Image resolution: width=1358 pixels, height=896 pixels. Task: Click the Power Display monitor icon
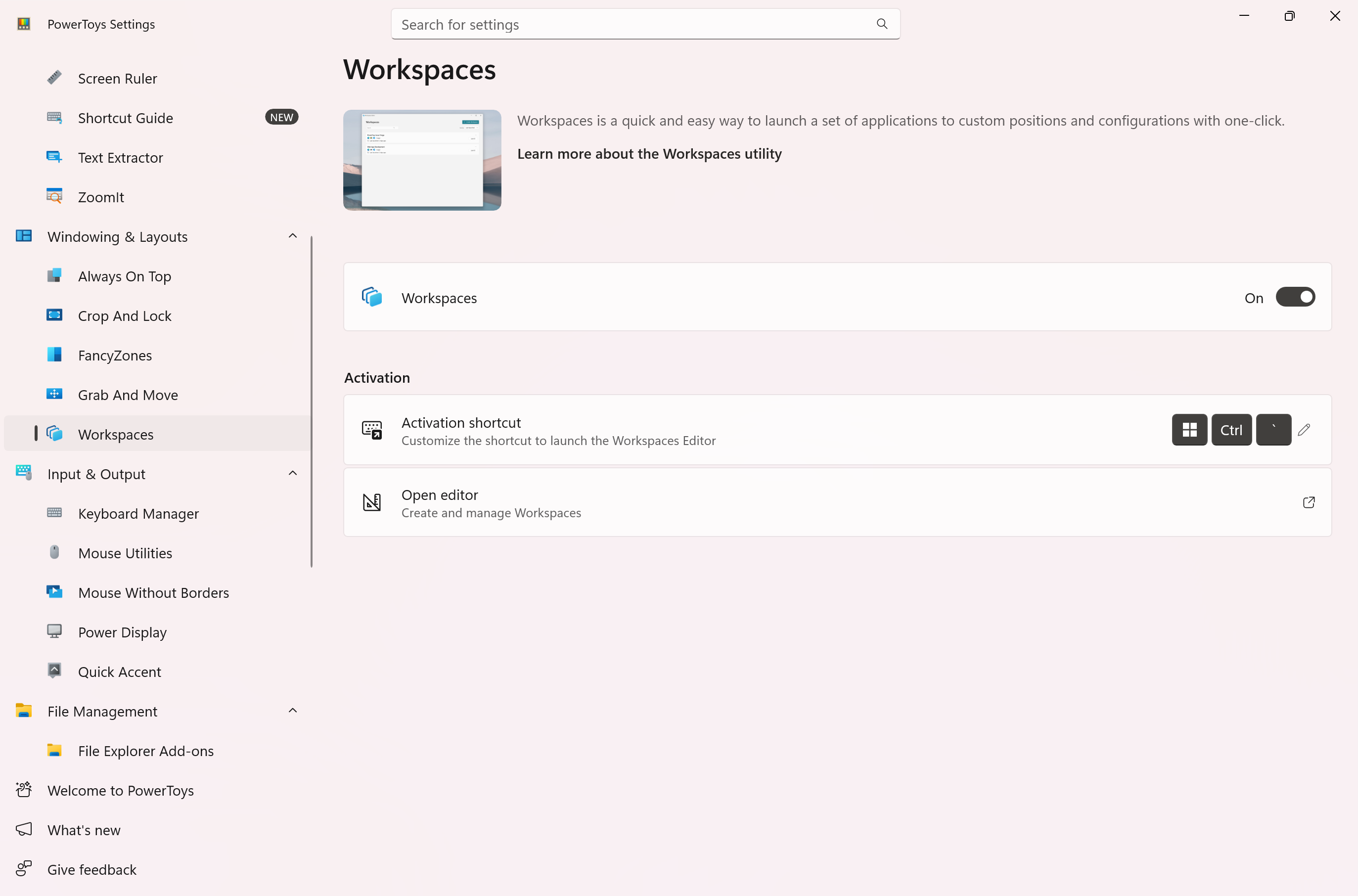coord(54,631)
